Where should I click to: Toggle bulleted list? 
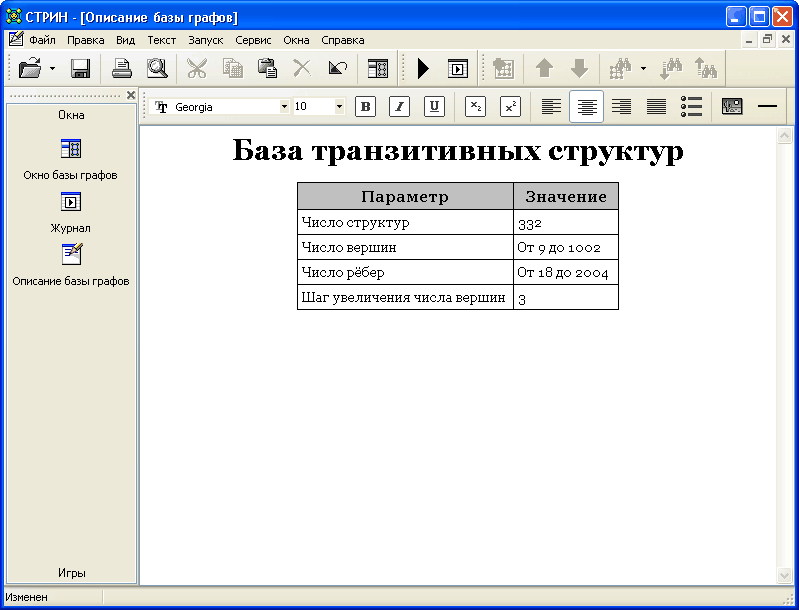(691, 107)
